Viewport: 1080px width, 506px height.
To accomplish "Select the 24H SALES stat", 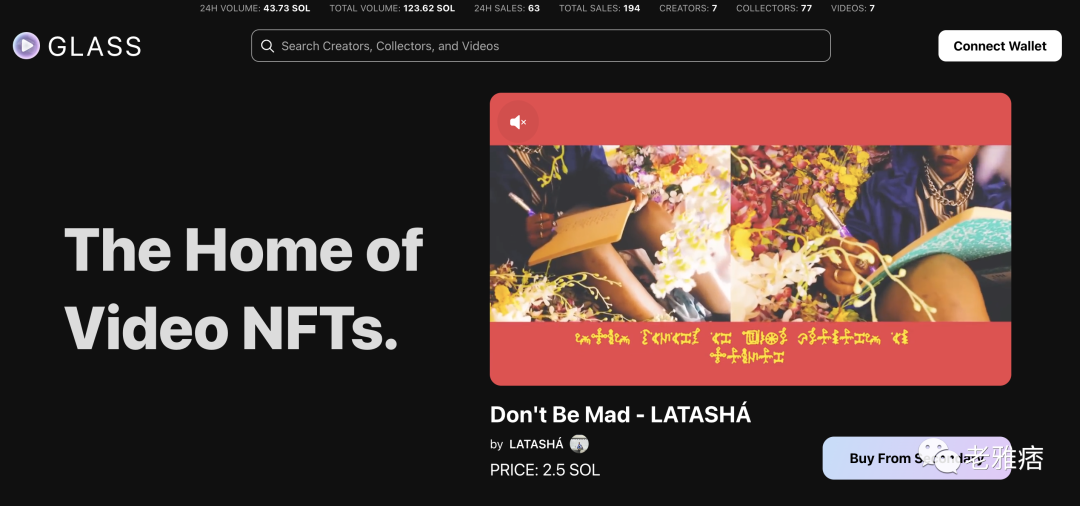I will click(507, 8).
